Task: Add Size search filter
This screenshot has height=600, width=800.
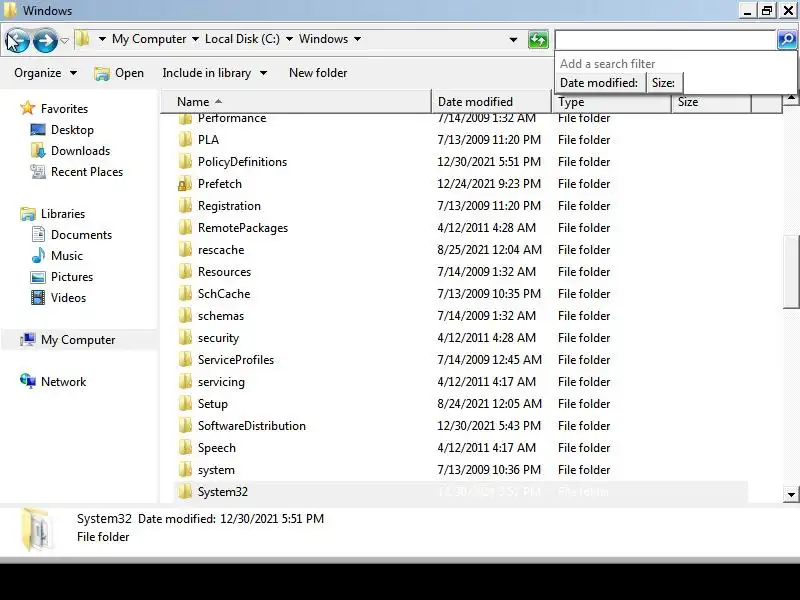Action: (663, 83)
